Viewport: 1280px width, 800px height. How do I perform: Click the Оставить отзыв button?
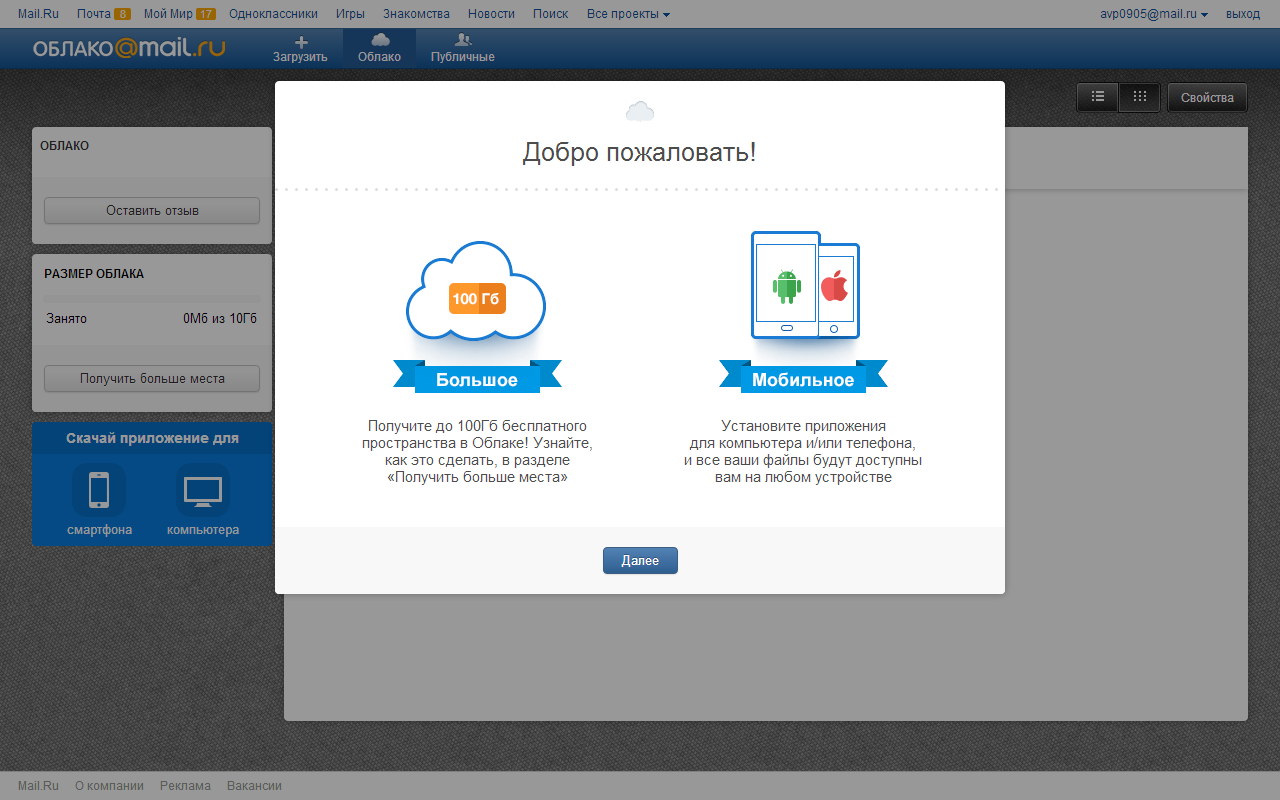pyautogui.click(x=152, y=211)
